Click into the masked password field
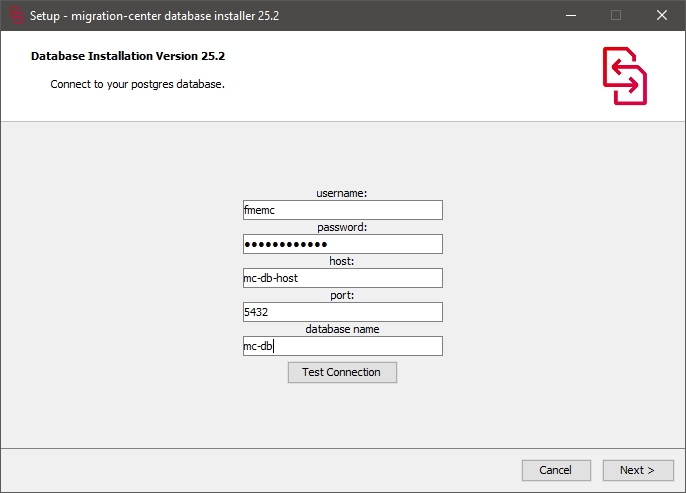This screenshot has height=493, width=686. tap(342, 244)
